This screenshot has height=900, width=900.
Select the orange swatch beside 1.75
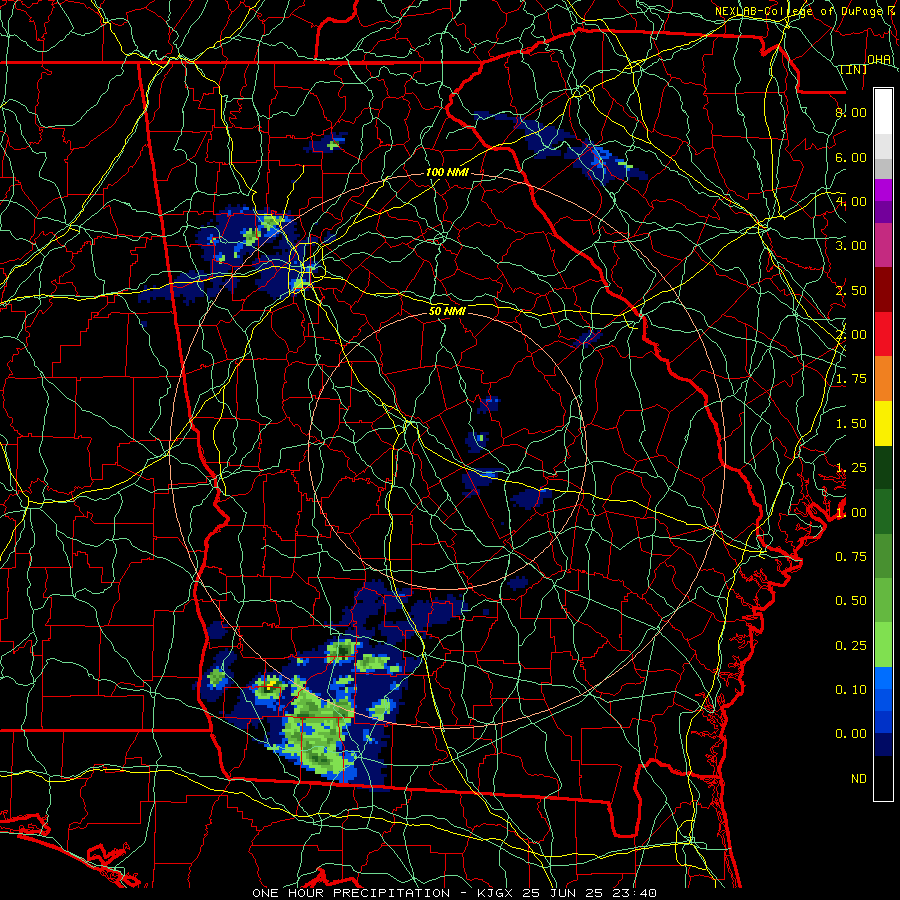tap(883, 378)
